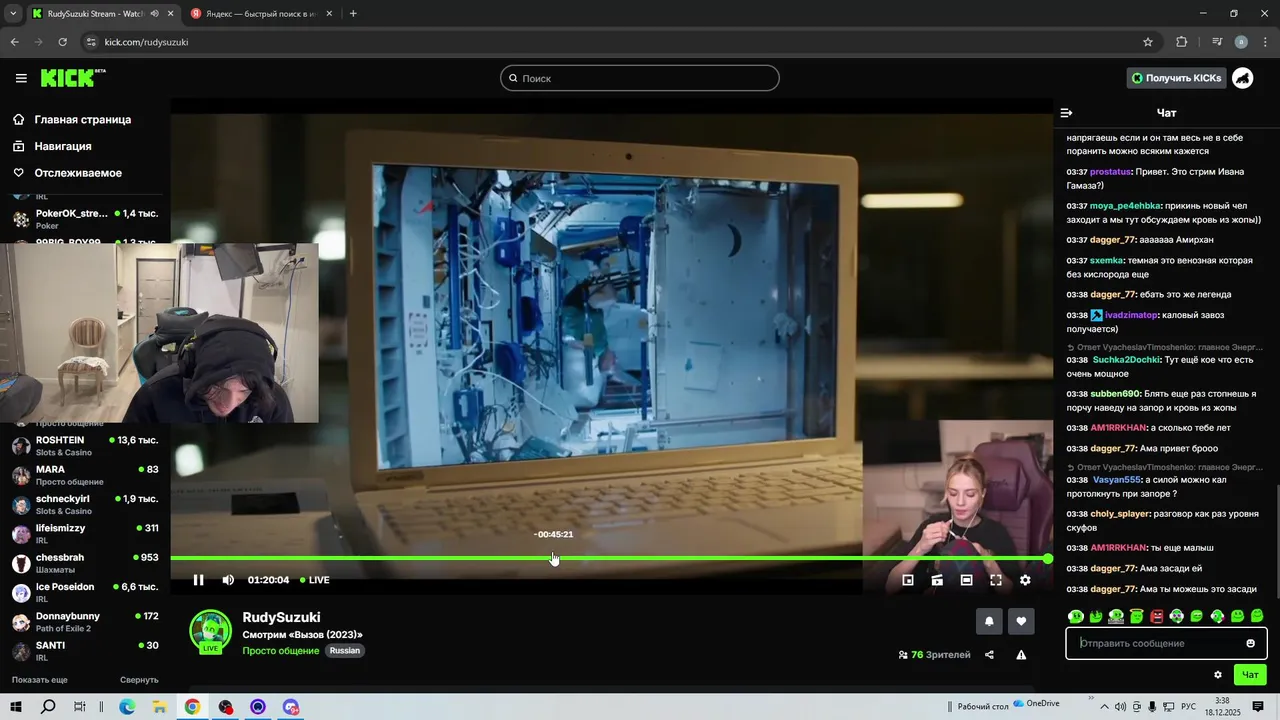Click Просто общение category link
The height and width of the screenshot is (720, 1280).
(x=281, y=651)
